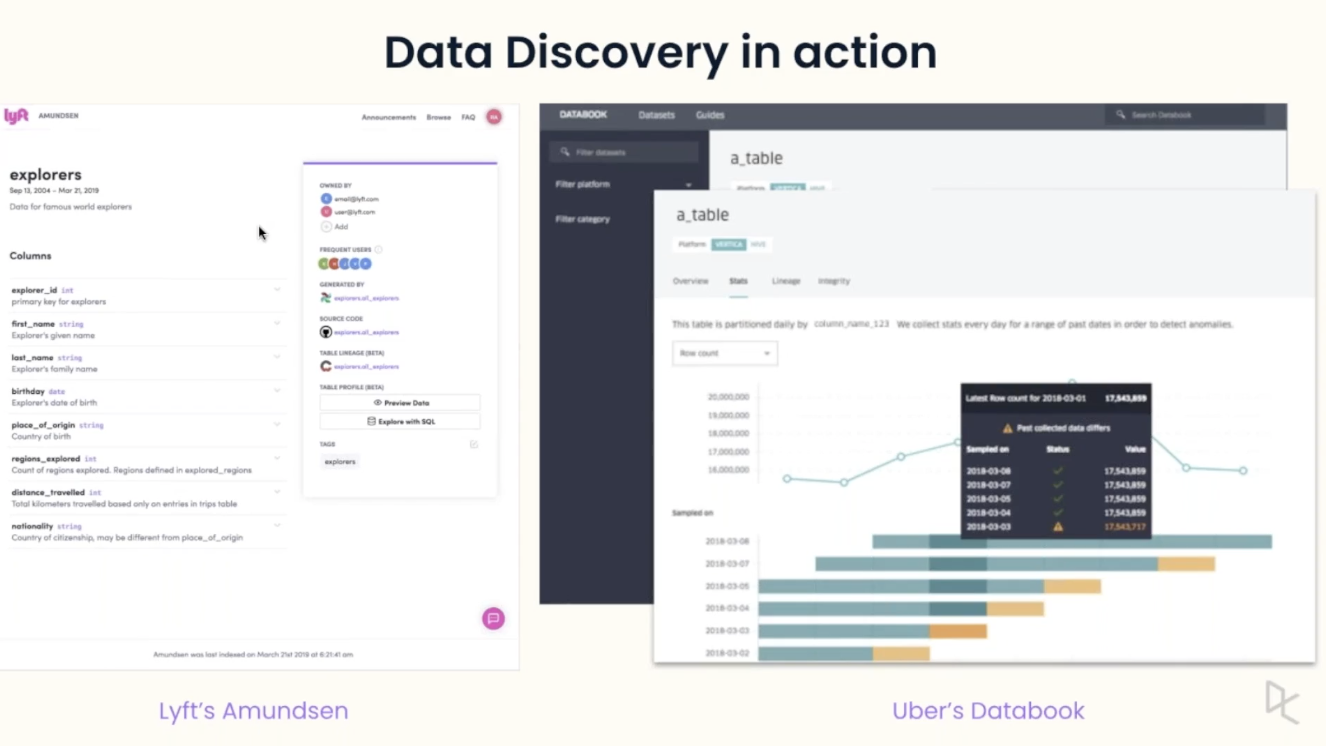The image size is (1326, 746).
Task: Click the Add owner plus icon
Action: pyautogui.click(x=326, y=227)
